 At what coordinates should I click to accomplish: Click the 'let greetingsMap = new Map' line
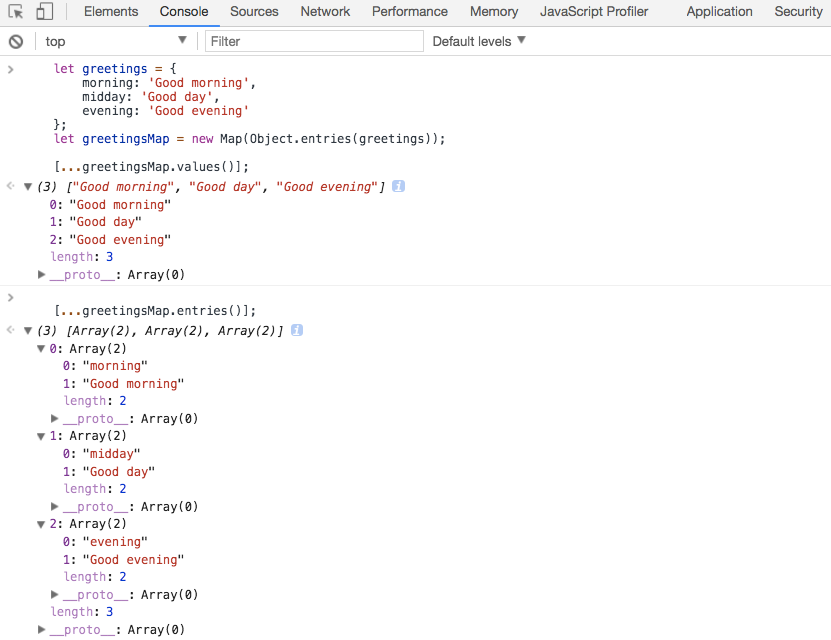pos(250,139)
